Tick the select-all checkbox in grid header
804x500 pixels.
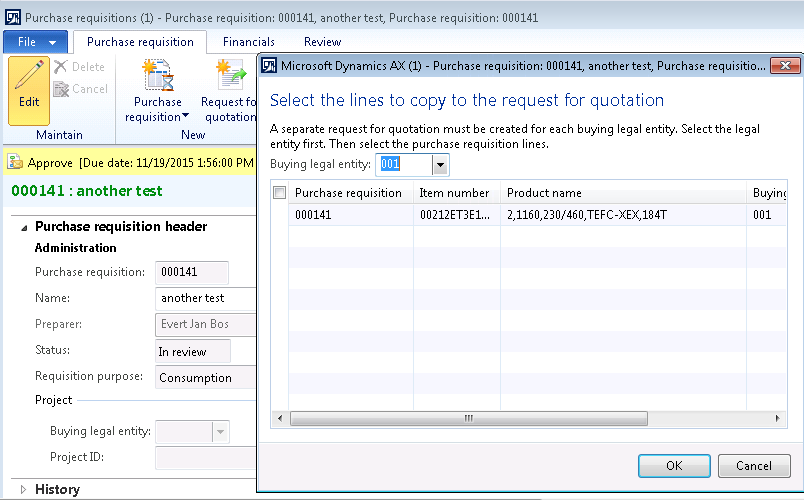[280, 193]
